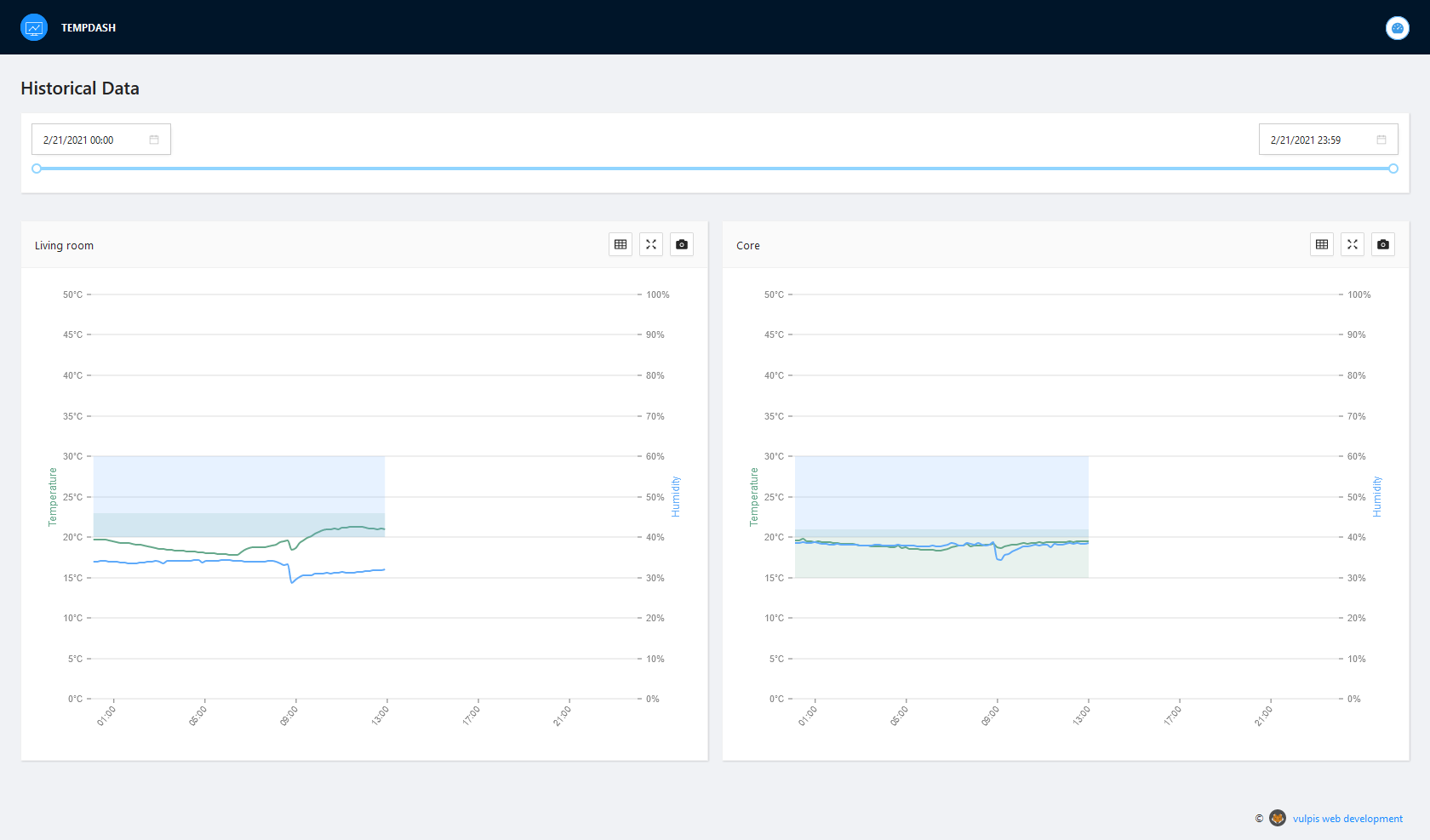Click the 01:00 tick label in Core chart

pyautogui.click(x=808, y=716)
